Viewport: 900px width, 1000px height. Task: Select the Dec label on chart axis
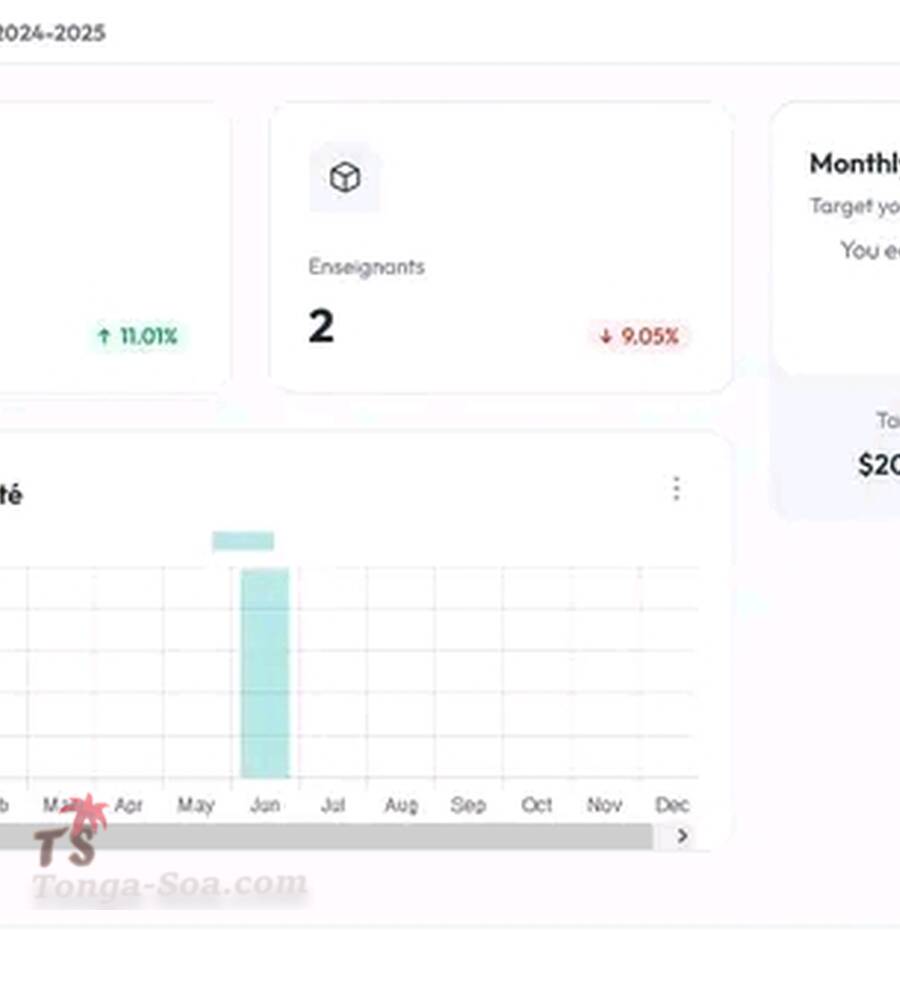[x=672, y=805]
